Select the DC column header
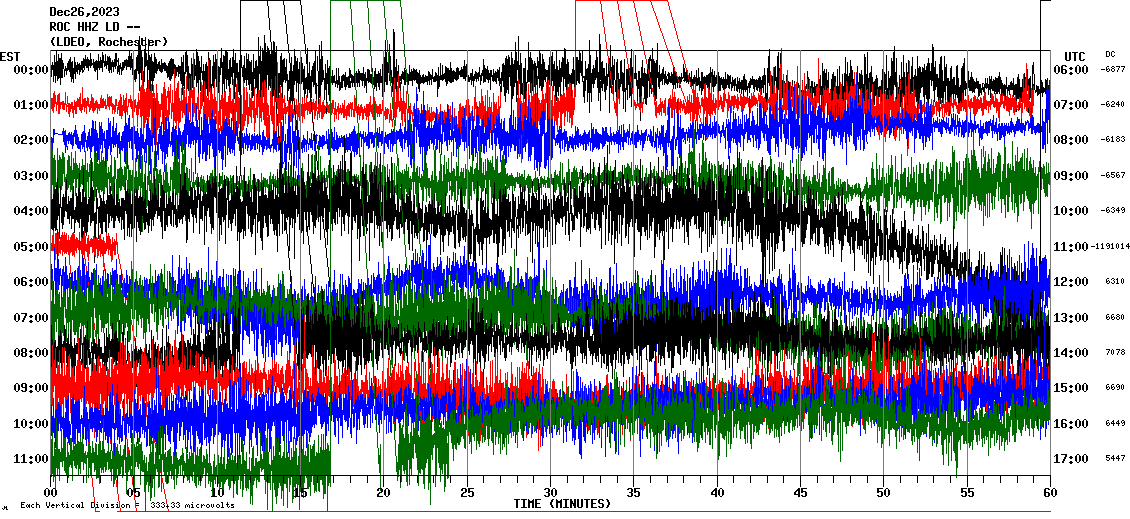This screenshot has width=1130, height=519. click(1110, 54)
